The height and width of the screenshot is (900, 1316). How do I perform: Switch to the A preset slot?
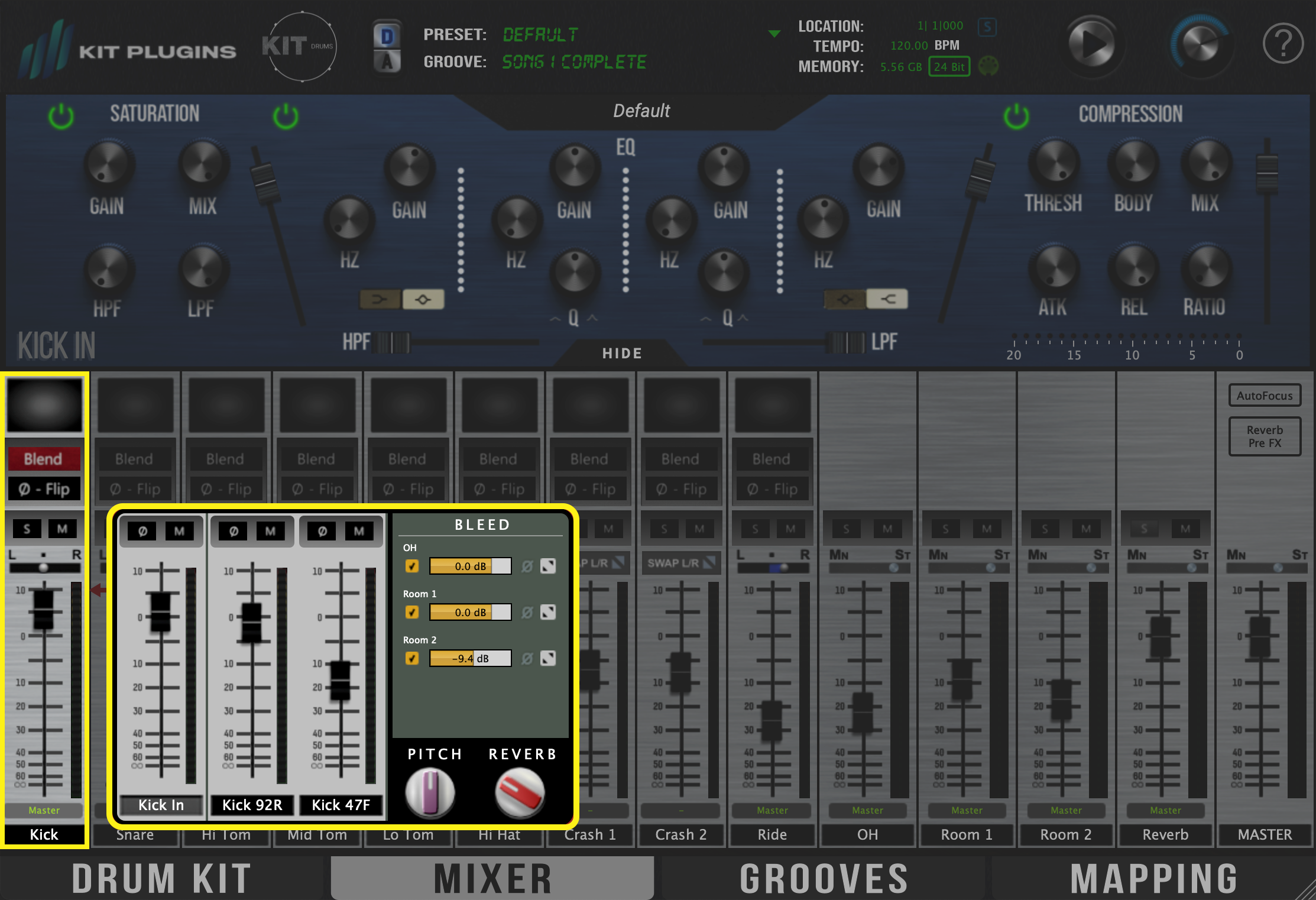(x=387, y=61)
